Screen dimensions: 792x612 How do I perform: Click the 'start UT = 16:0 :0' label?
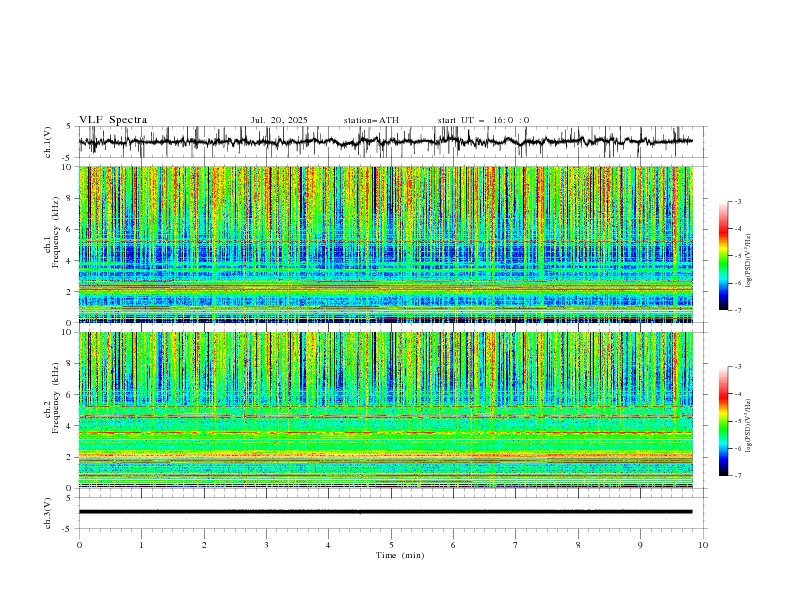coord(483,120)
